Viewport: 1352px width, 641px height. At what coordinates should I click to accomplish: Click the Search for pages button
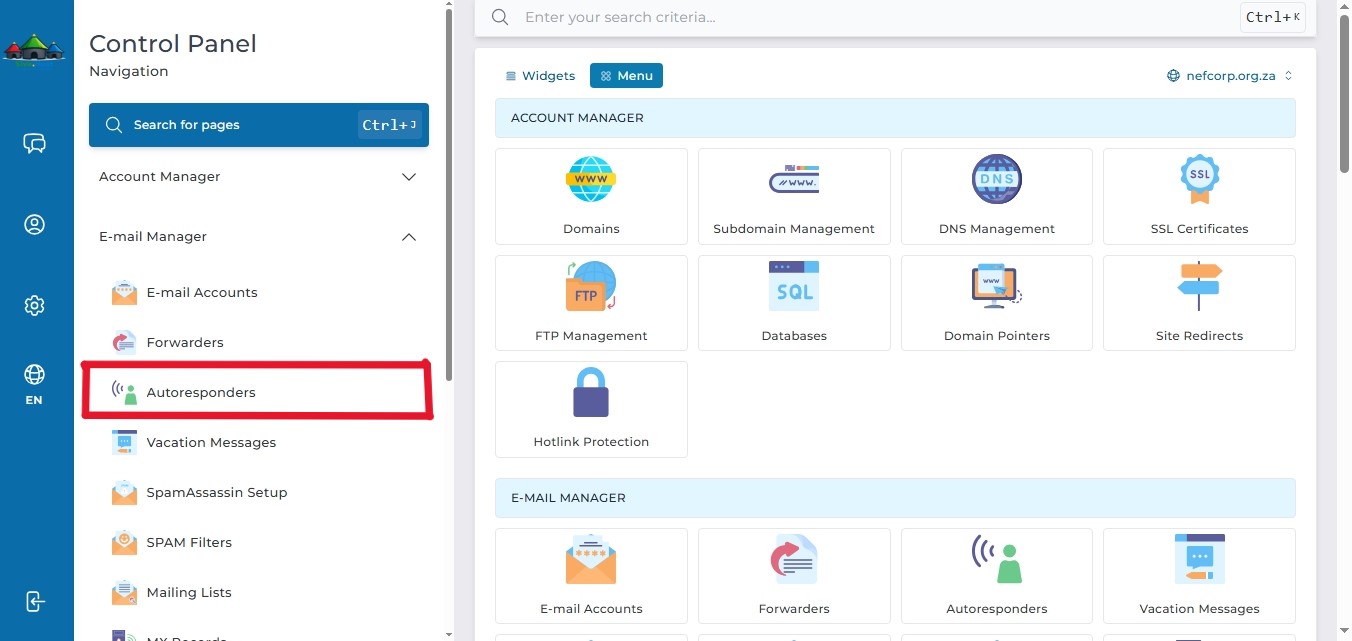(x=259, y=125)
